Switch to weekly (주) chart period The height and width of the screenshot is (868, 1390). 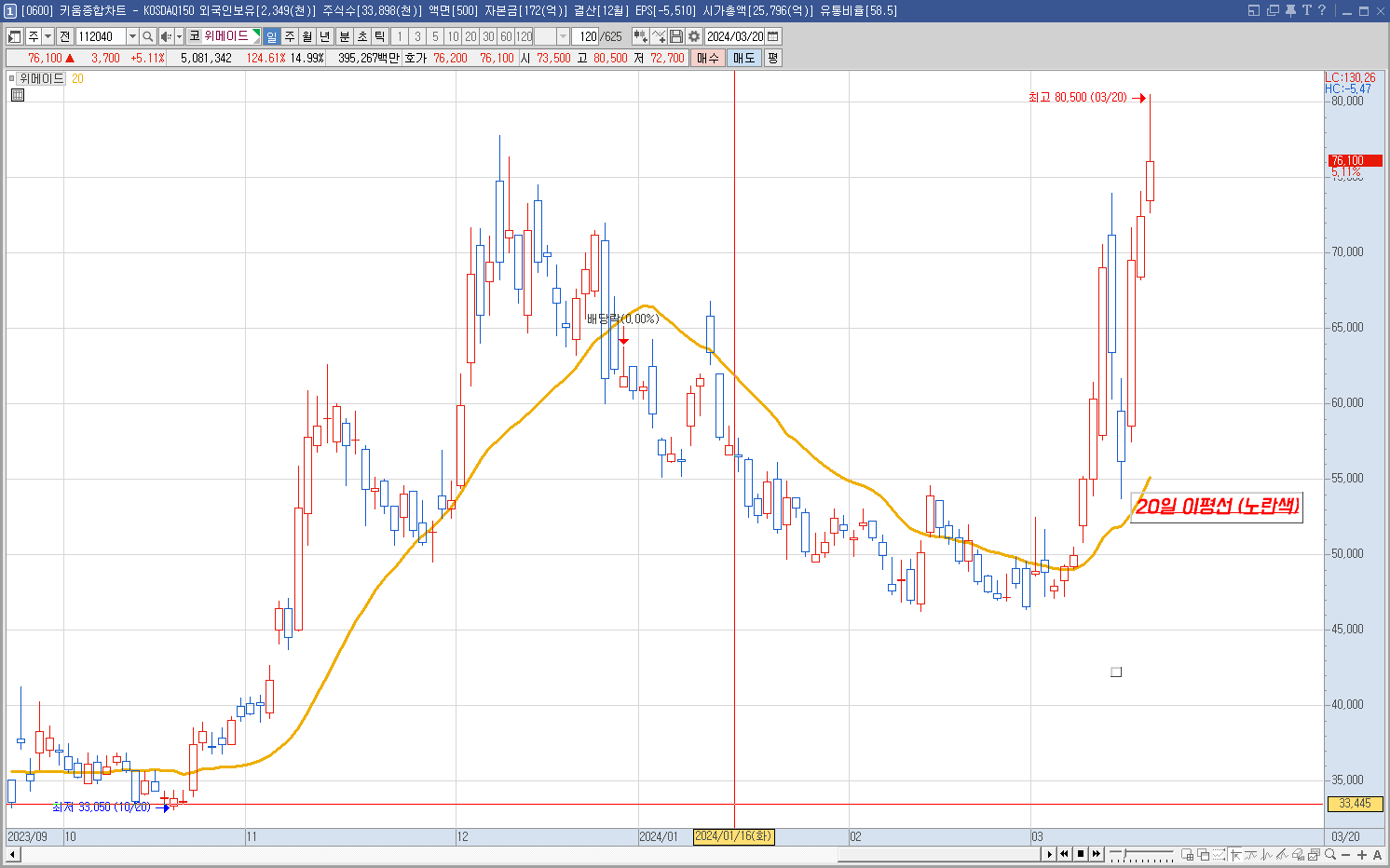click(x=289, y=36)
